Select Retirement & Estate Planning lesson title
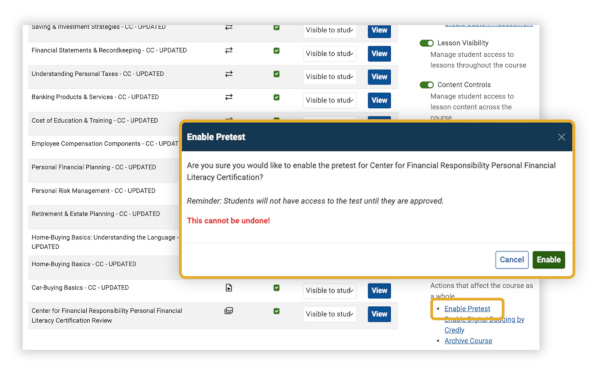The width and height of the screenshot is (600, 372). pyautogui.click(x=96, y=214)
